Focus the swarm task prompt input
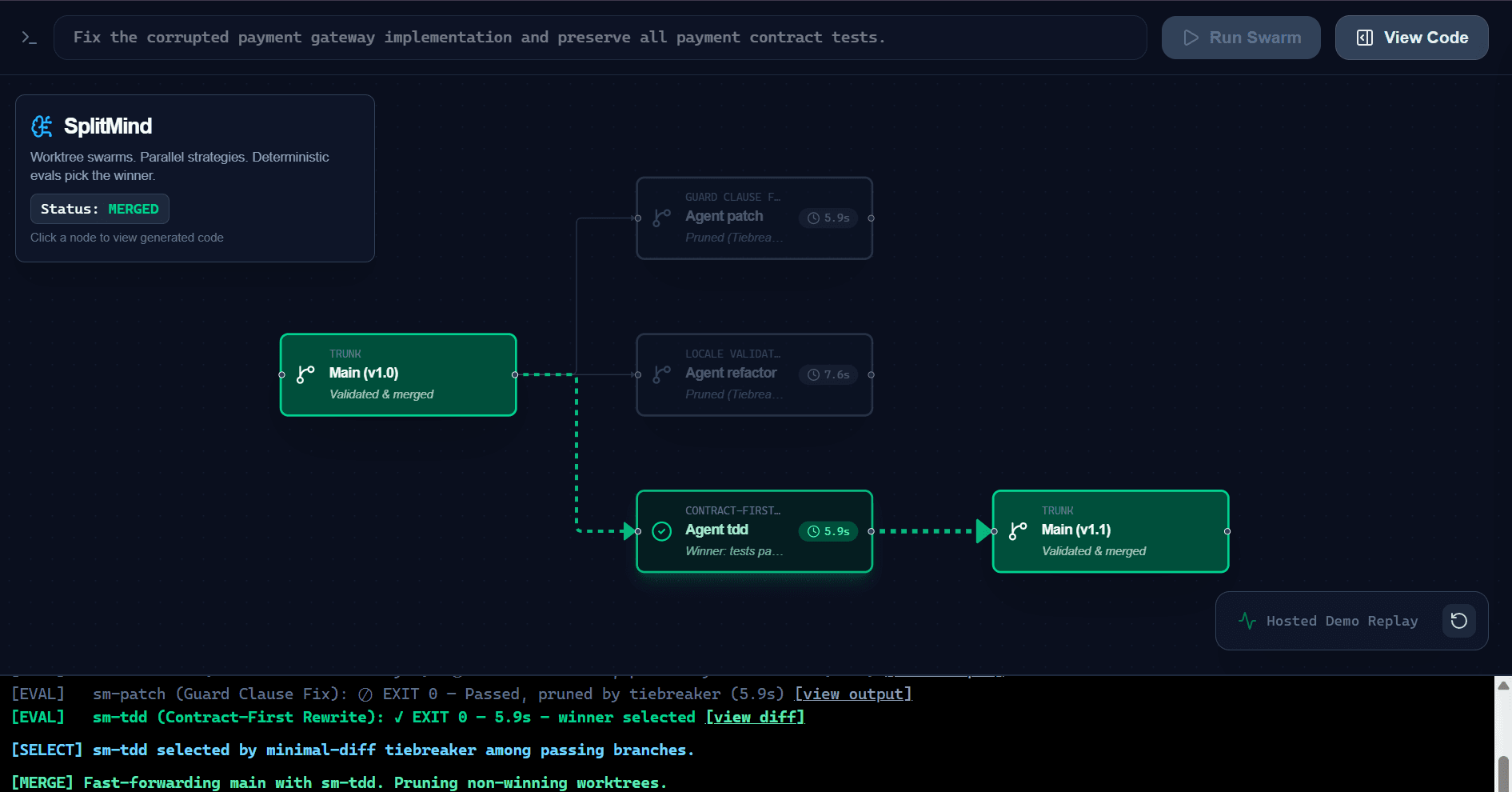 600,38
